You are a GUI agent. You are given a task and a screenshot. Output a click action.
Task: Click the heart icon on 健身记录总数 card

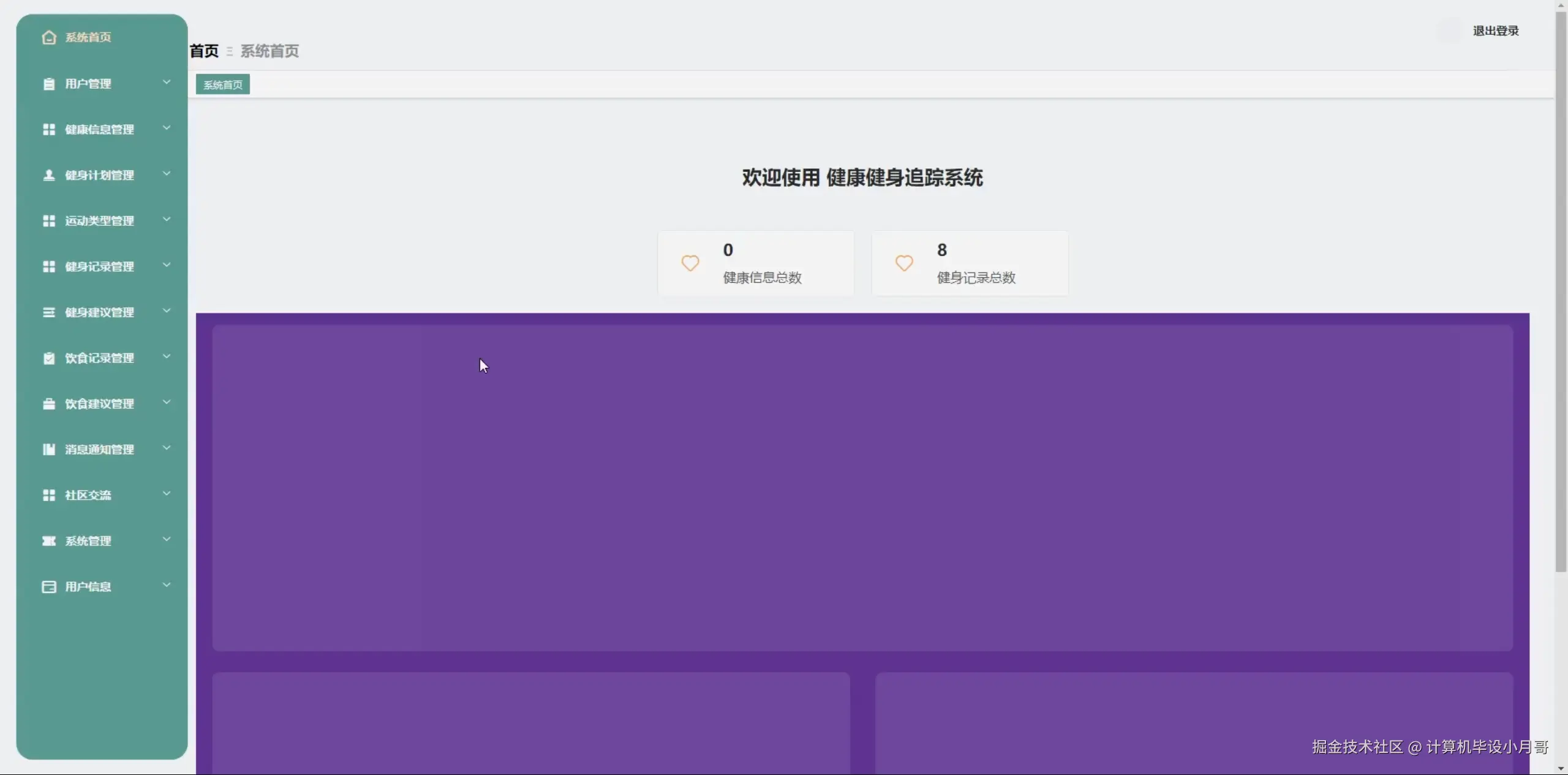pyautogui.click(x=904, y=263)
